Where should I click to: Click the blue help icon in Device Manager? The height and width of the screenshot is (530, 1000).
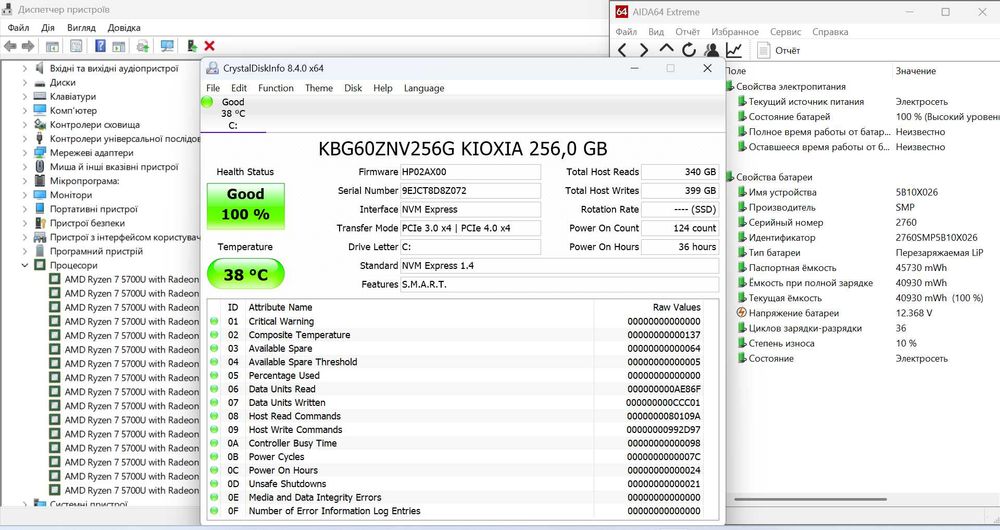click(x=100, y=46)
